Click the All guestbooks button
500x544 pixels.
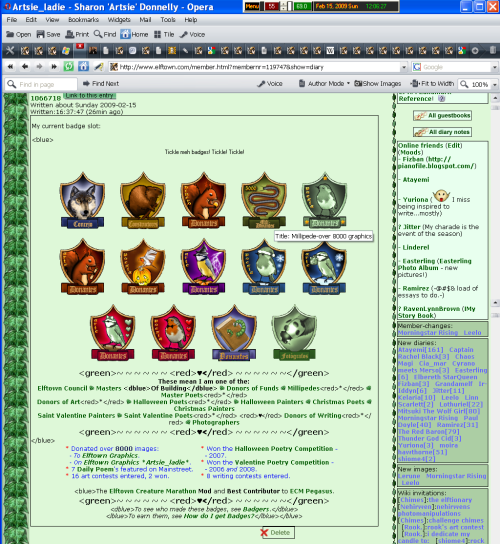click(442, 116)
